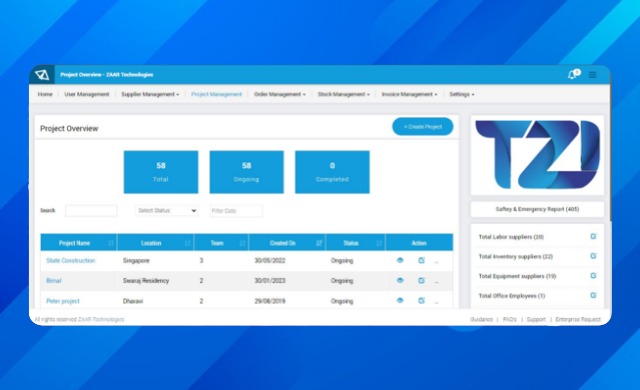Viewport: 640px width, 390px height.
Task: Expand Supplier Management menu
Action: [150, 94]
